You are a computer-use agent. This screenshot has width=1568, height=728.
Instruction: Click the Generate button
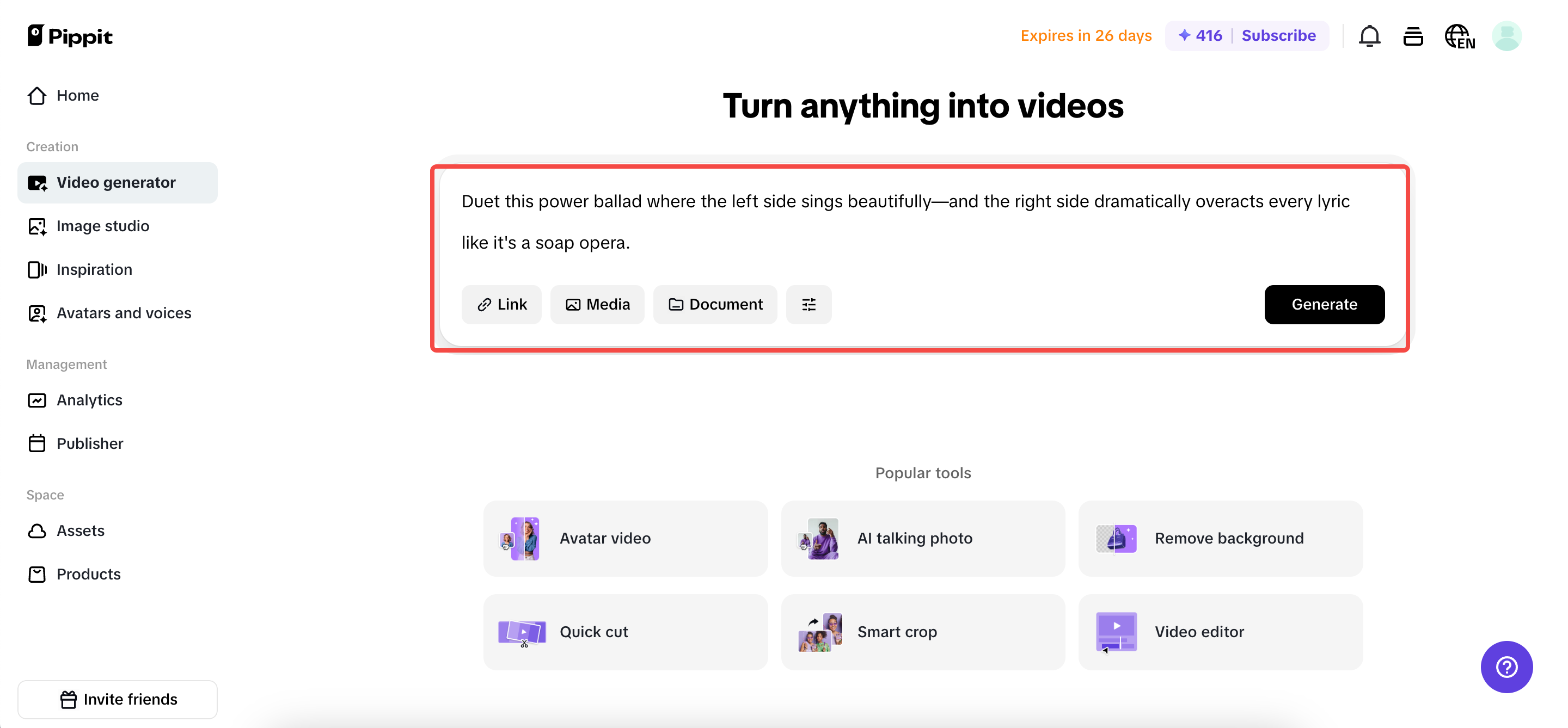point(1325,304)
